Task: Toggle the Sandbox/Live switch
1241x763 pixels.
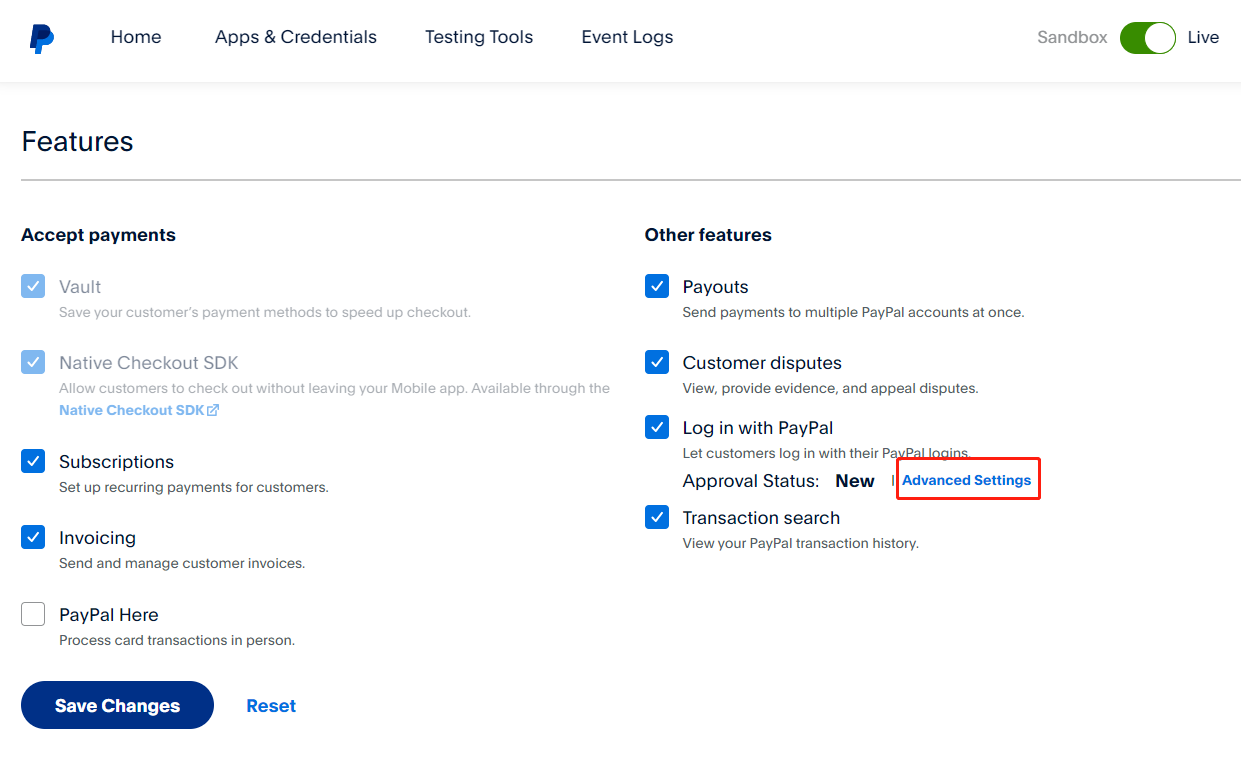Action: click(1148, 38)
